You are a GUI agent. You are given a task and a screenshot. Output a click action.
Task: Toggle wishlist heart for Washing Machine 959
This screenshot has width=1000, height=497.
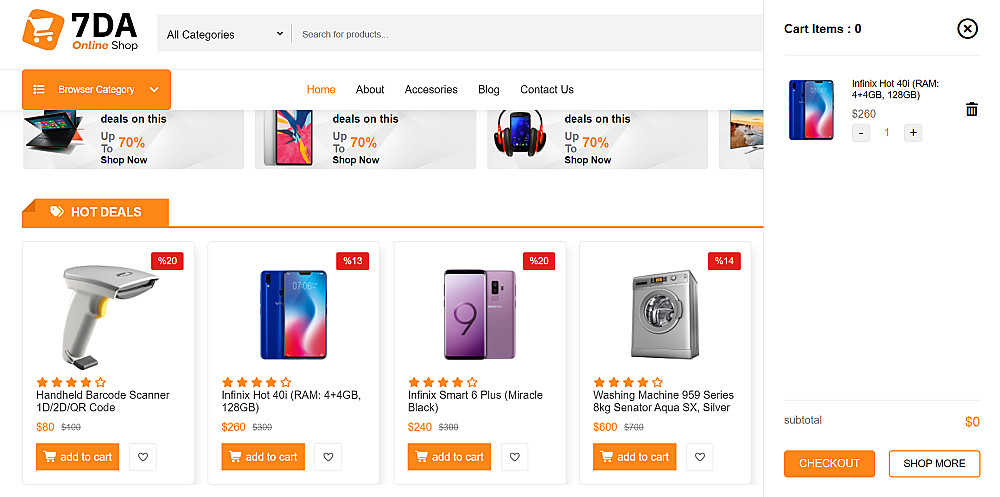[700, 457]
